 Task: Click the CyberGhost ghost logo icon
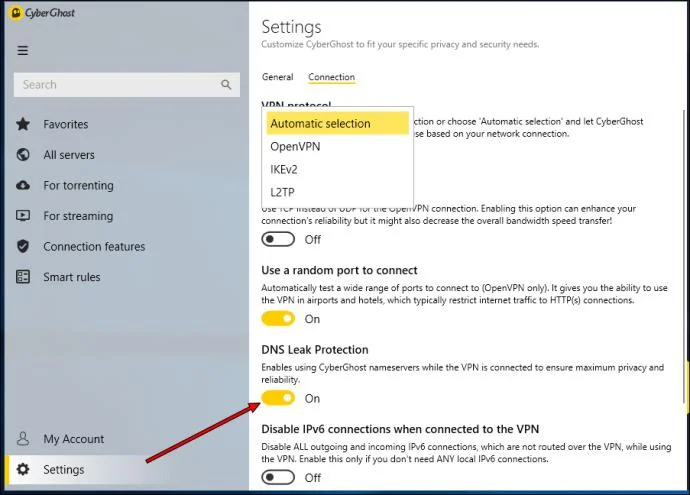coord(15,13)
